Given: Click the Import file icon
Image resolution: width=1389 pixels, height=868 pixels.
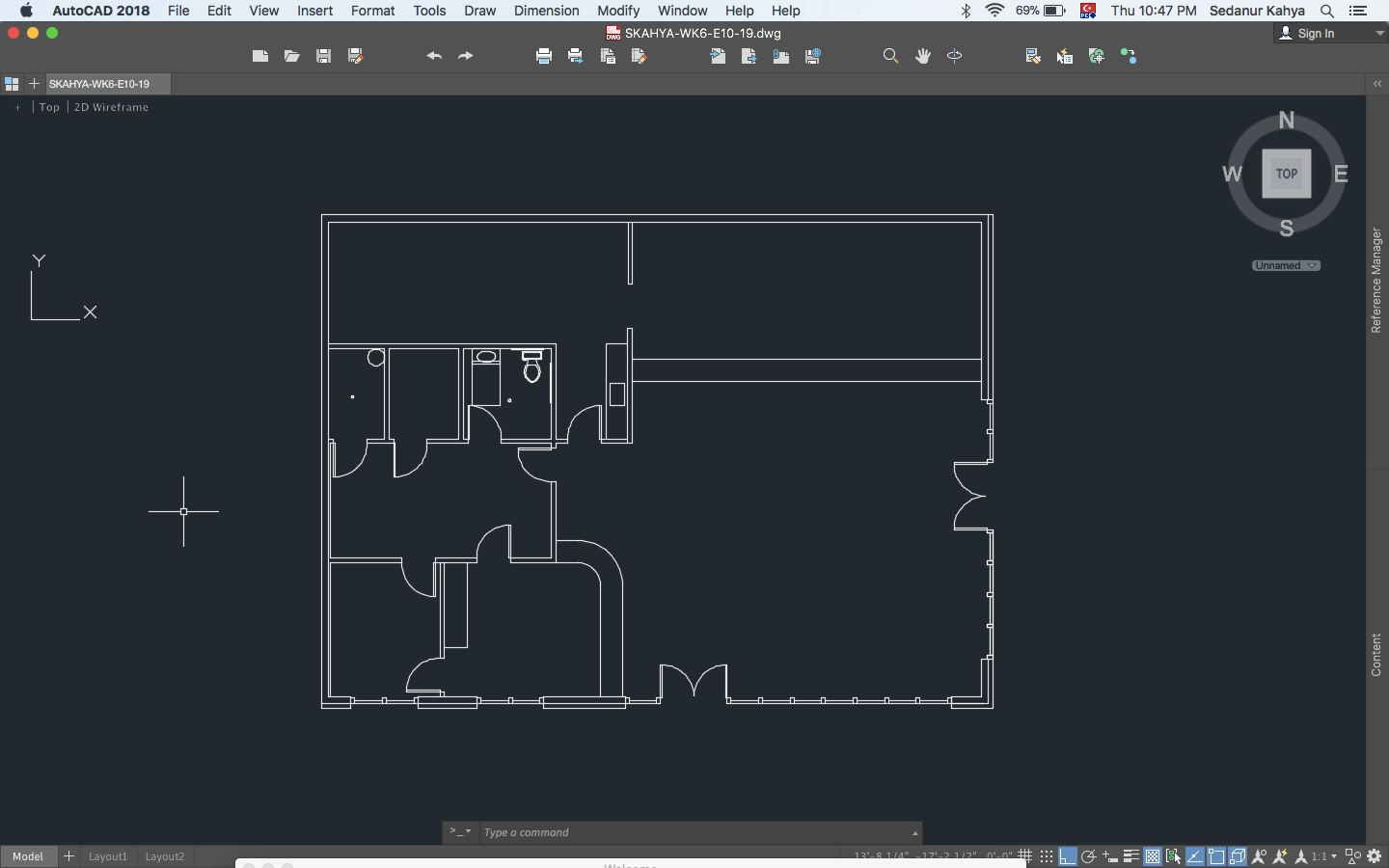Looking at the screenshot, I should [718, 56].
